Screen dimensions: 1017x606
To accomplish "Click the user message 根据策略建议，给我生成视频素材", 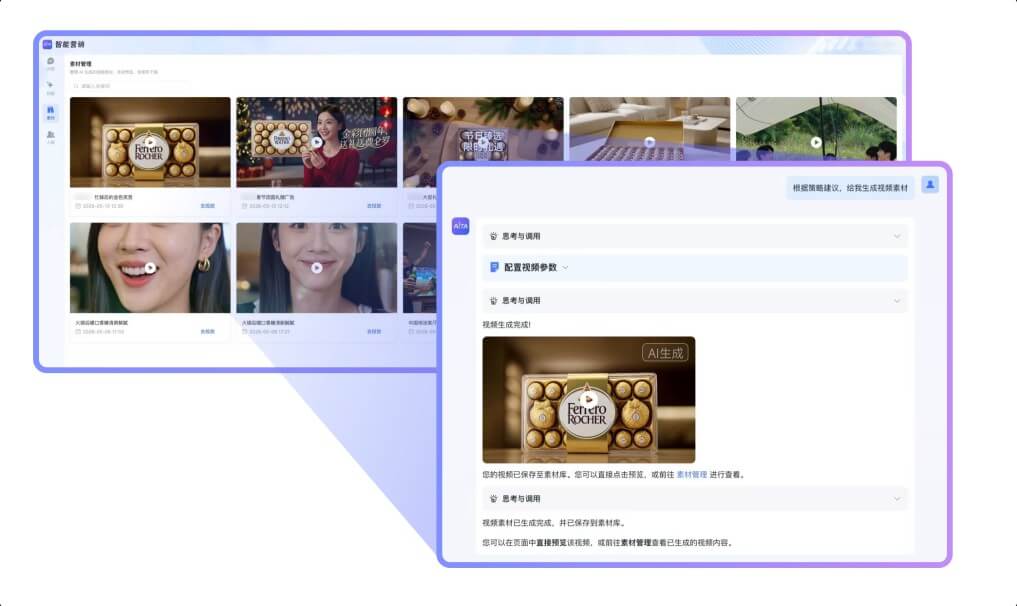I will (850, 188).
